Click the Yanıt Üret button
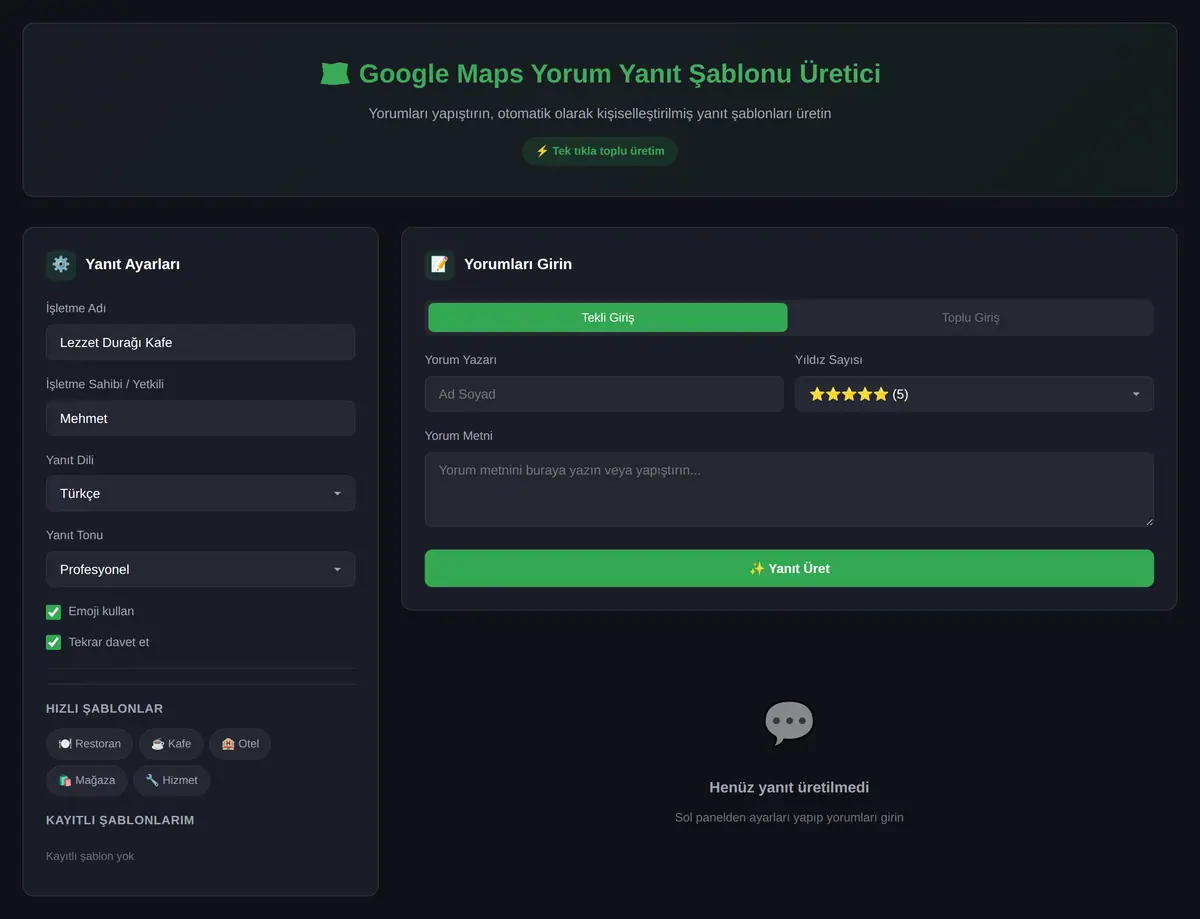 [x=789, y=568]
